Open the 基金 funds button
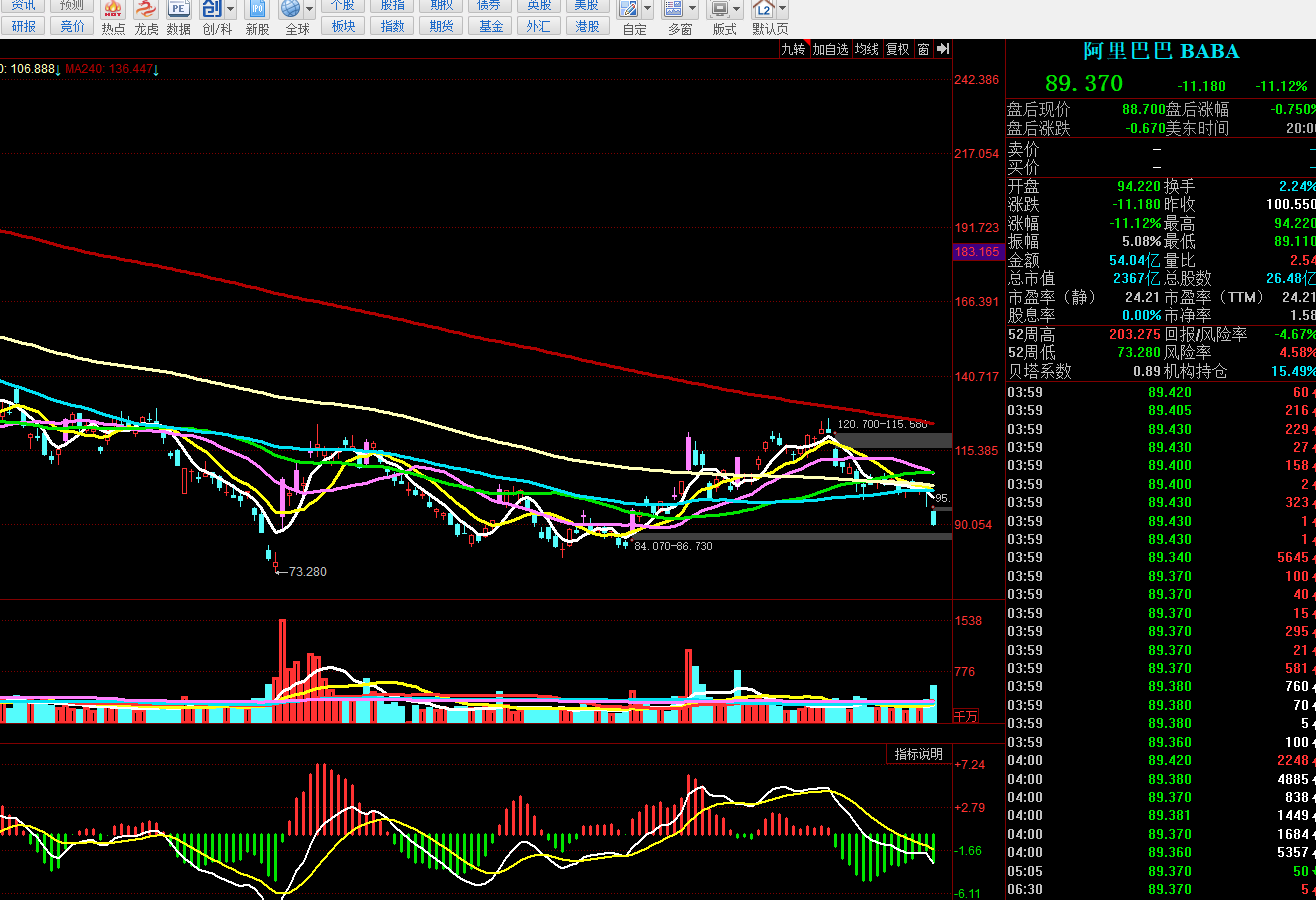This screenshot has width=1316, height=900. click(x=491, y=27)
